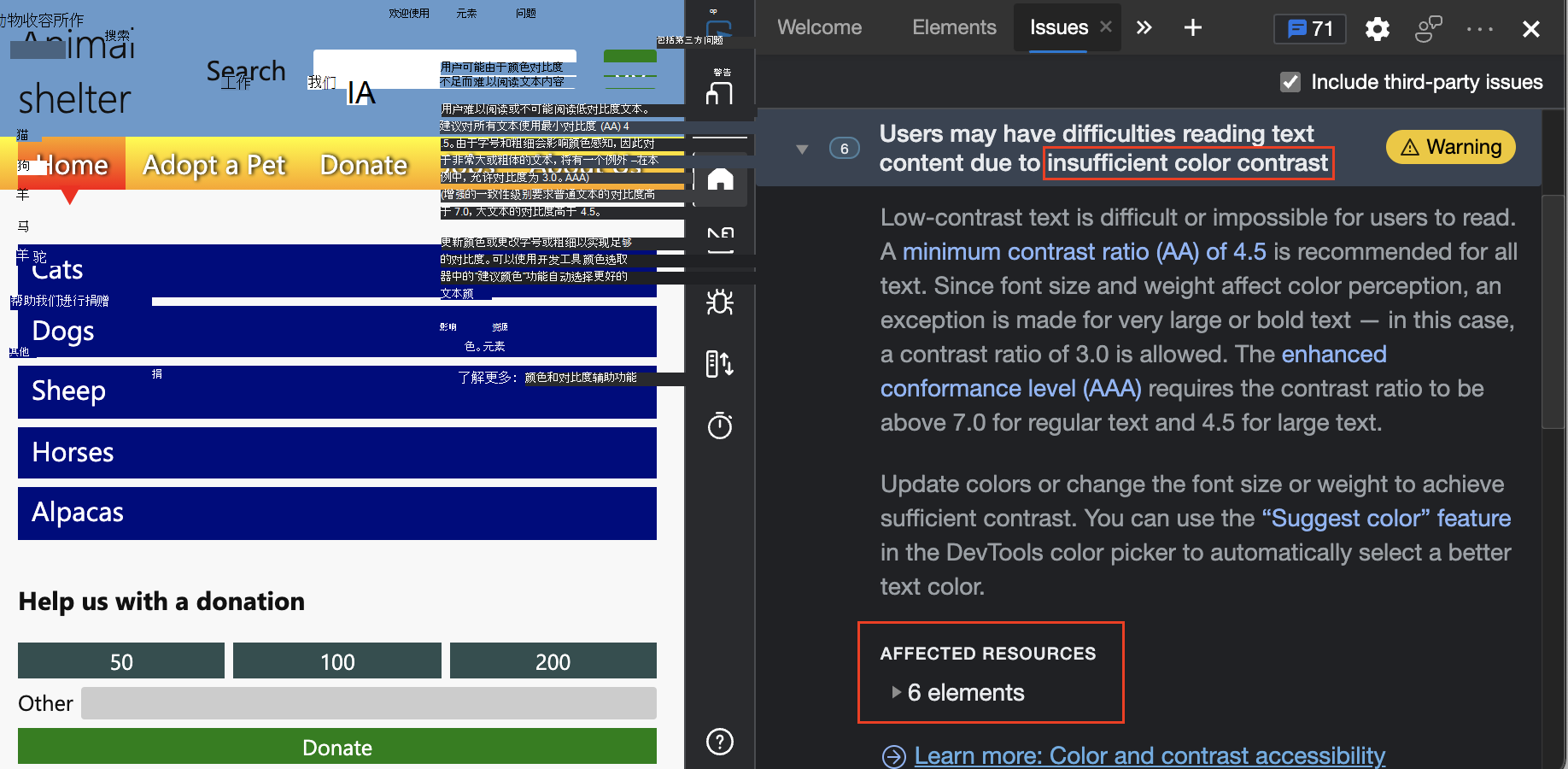
Task: Click the Help question mark icon
Action: [x=720, y=742]
